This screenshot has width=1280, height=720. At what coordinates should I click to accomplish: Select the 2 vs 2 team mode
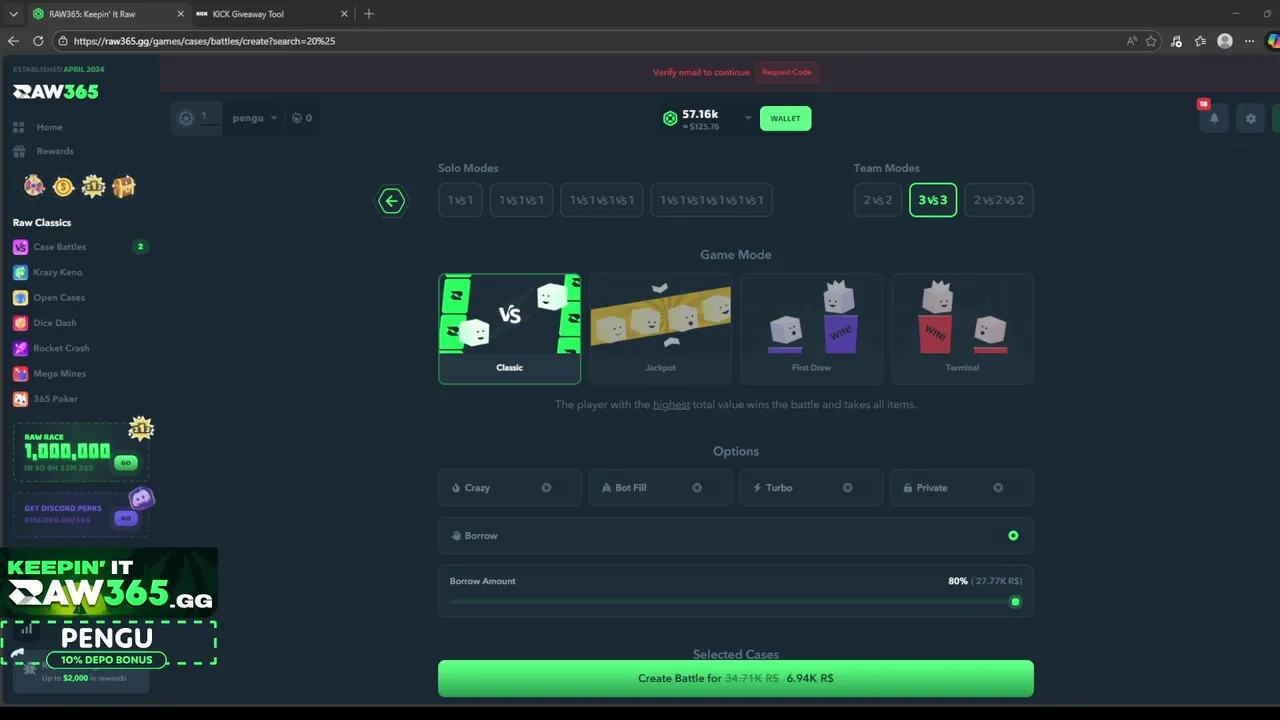pos(878,200)
